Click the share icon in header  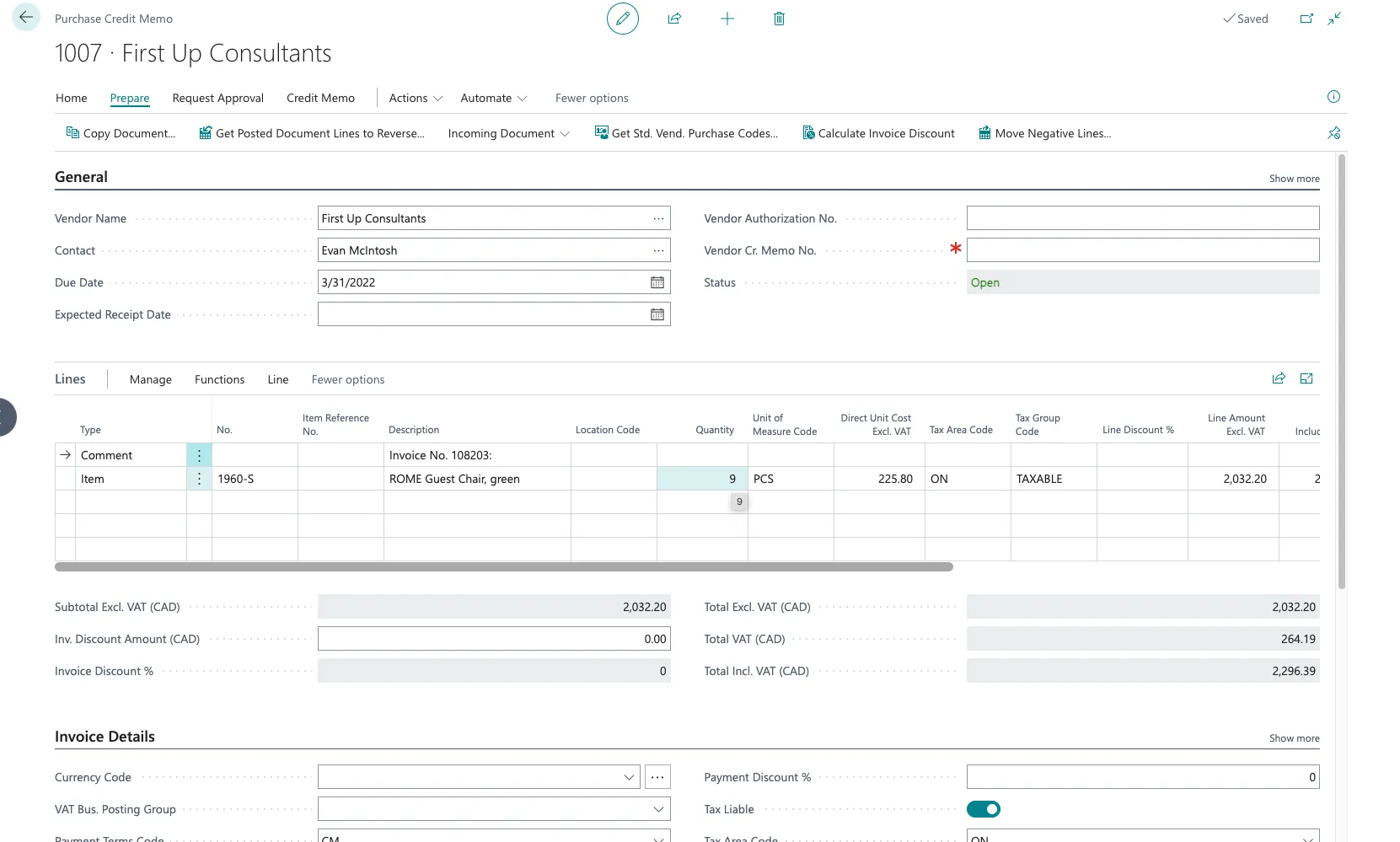tap(674, 19)
